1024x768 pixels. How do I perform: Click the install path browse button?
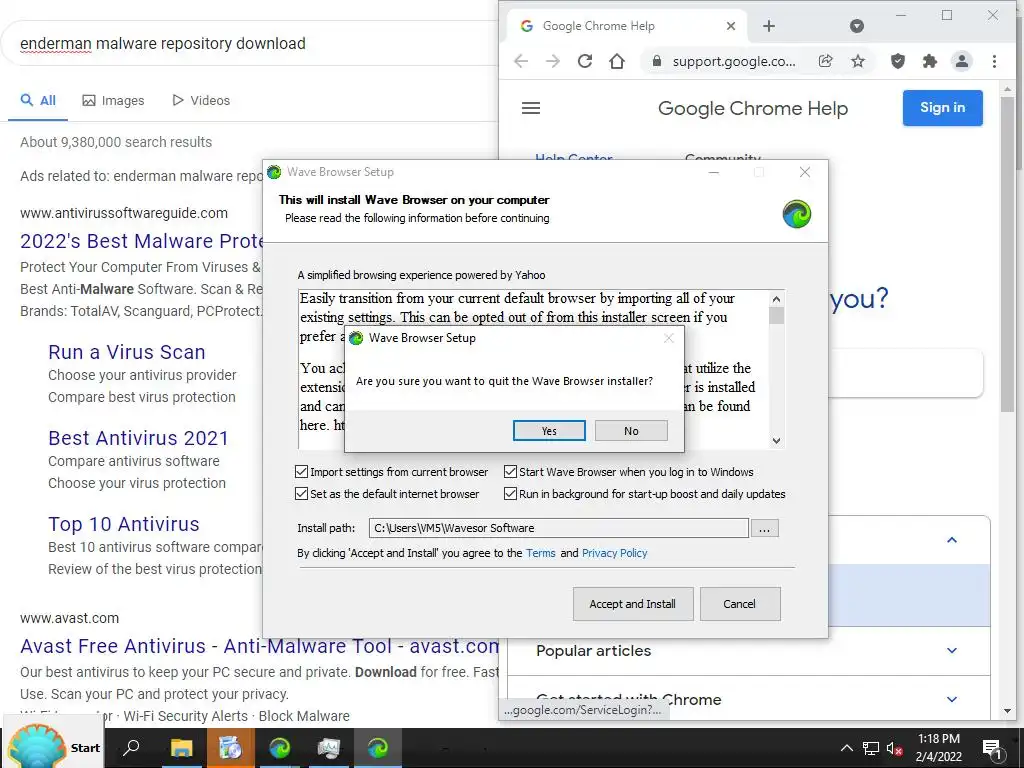(x=764, y=528)
